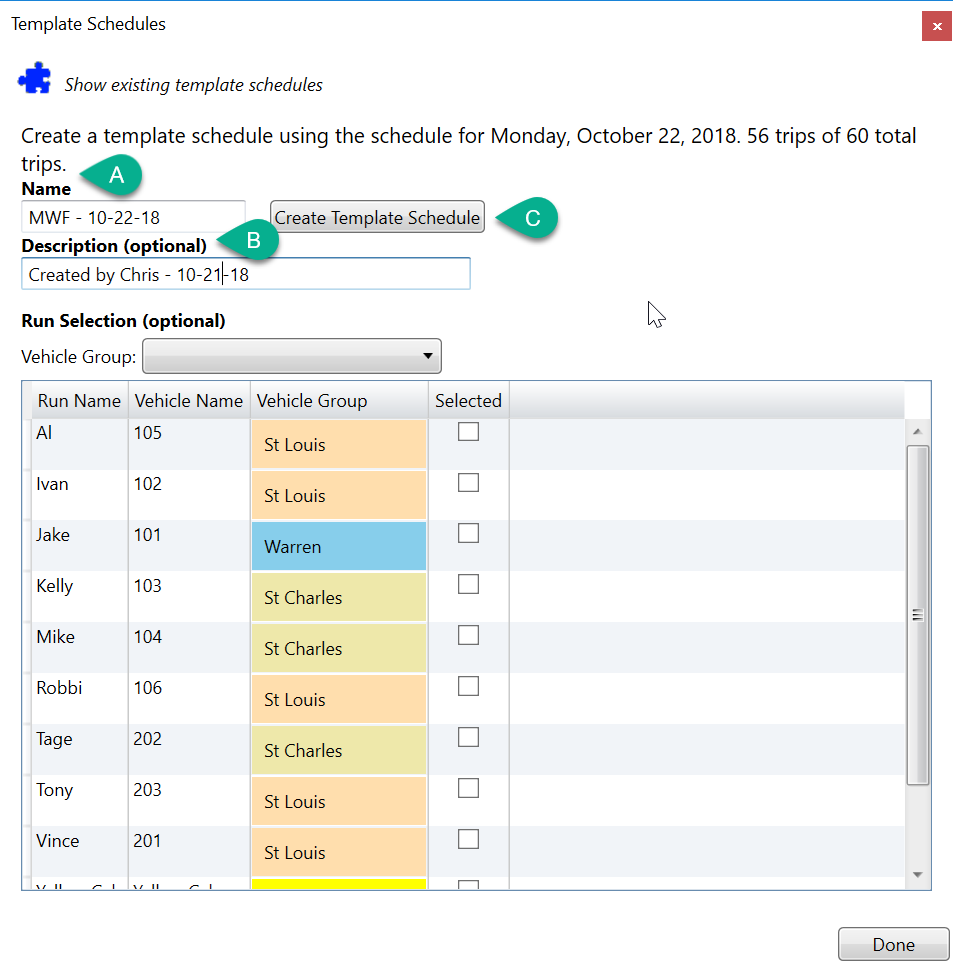Click the Description field with Created by Chris
This screenshot has height=964, width=953.
pos(245,273)
